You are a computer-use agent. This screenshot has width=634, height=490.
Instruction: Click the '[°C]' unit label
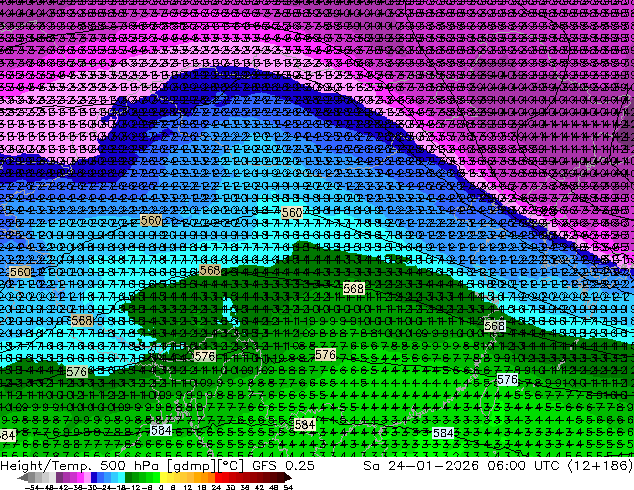click(230, 466)
